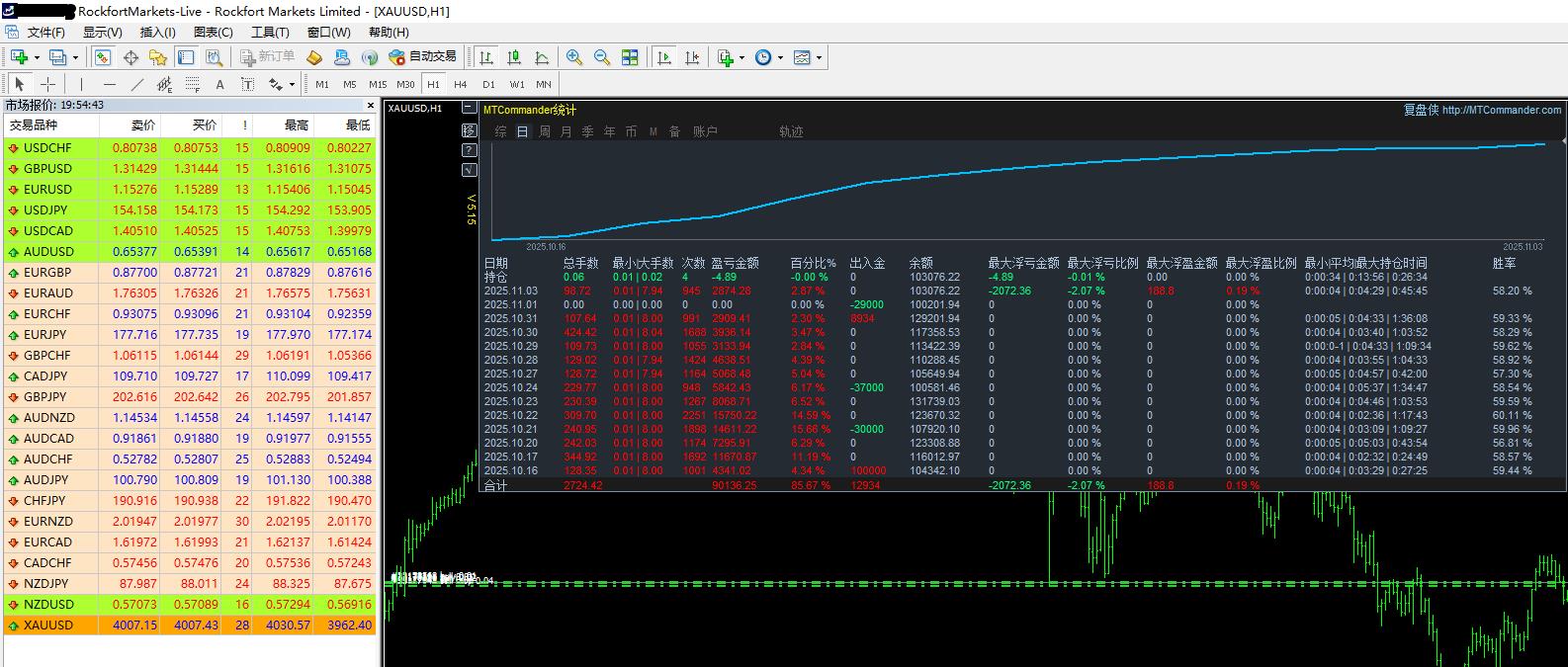Select the Fibonacci retracement drawing tool
This screenshot has width=1568, height=667.
click(193, 84)
